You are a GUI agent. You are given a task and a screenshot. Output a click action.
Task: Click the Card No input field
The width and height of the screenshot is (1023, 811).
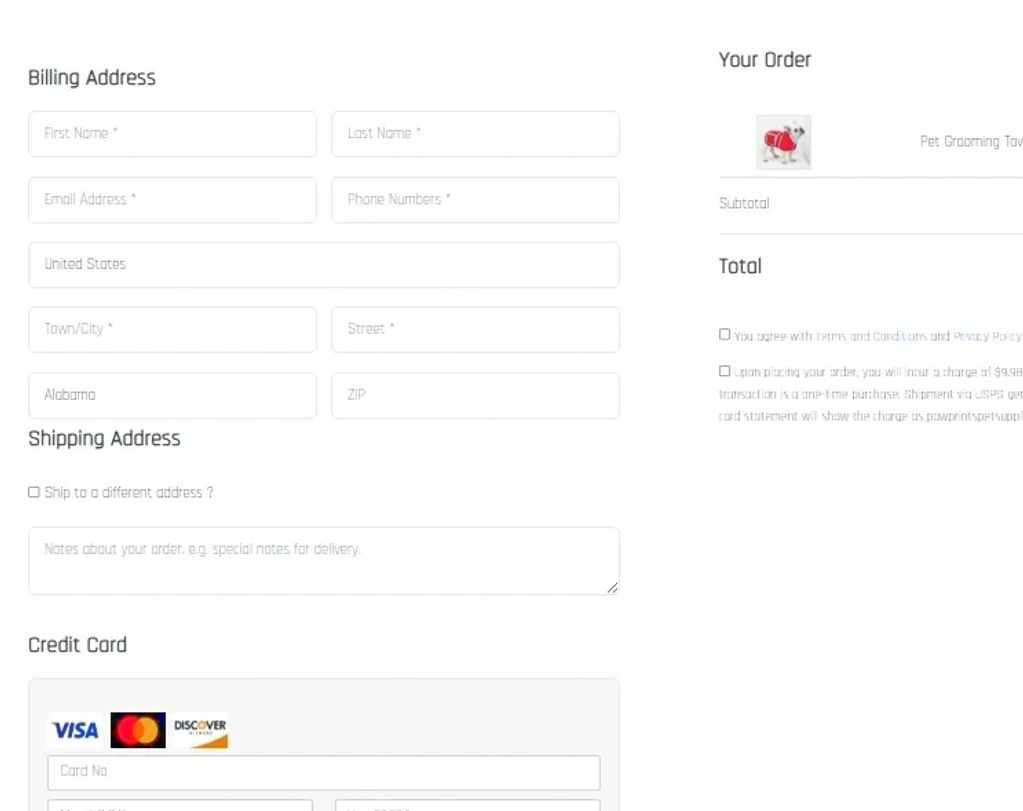(x=323, y=772)
